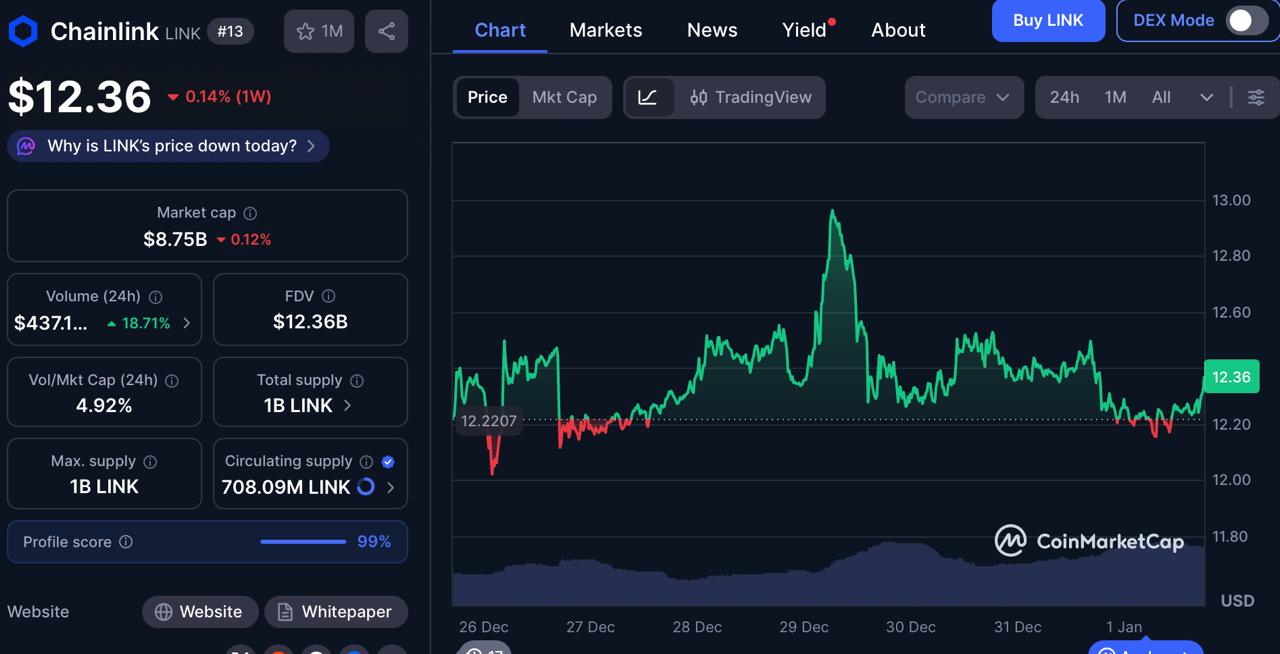
Task: Add LINK to watchlist via star icon
Action: 303,31
